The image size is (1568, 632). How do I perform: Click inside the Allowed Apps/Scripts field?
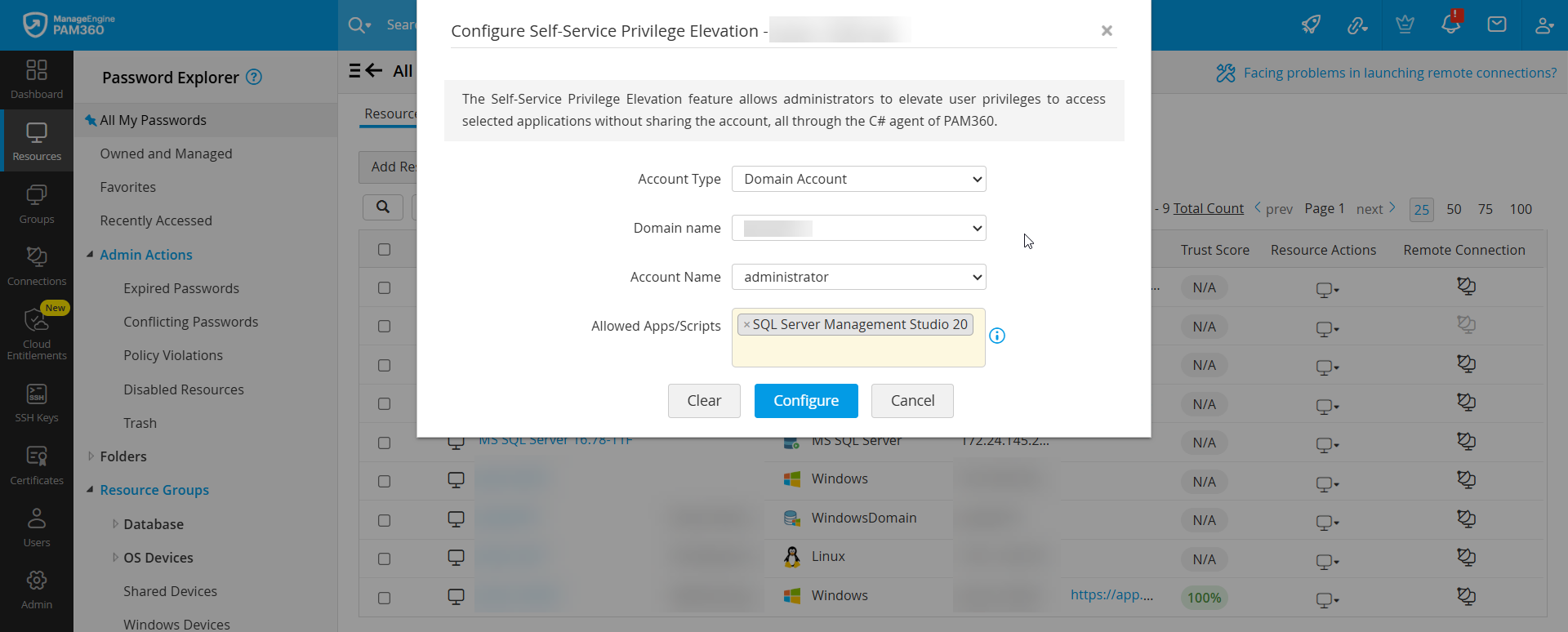click(x=857, y=351)
